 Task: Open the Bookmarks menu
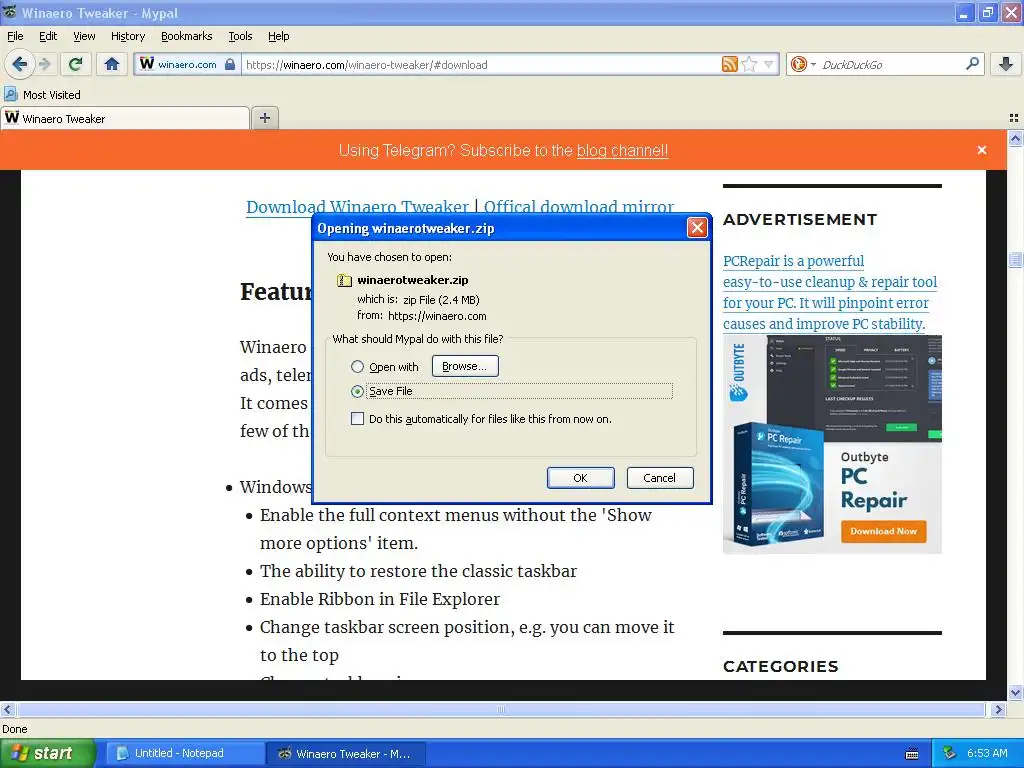(x=186, y=36)
